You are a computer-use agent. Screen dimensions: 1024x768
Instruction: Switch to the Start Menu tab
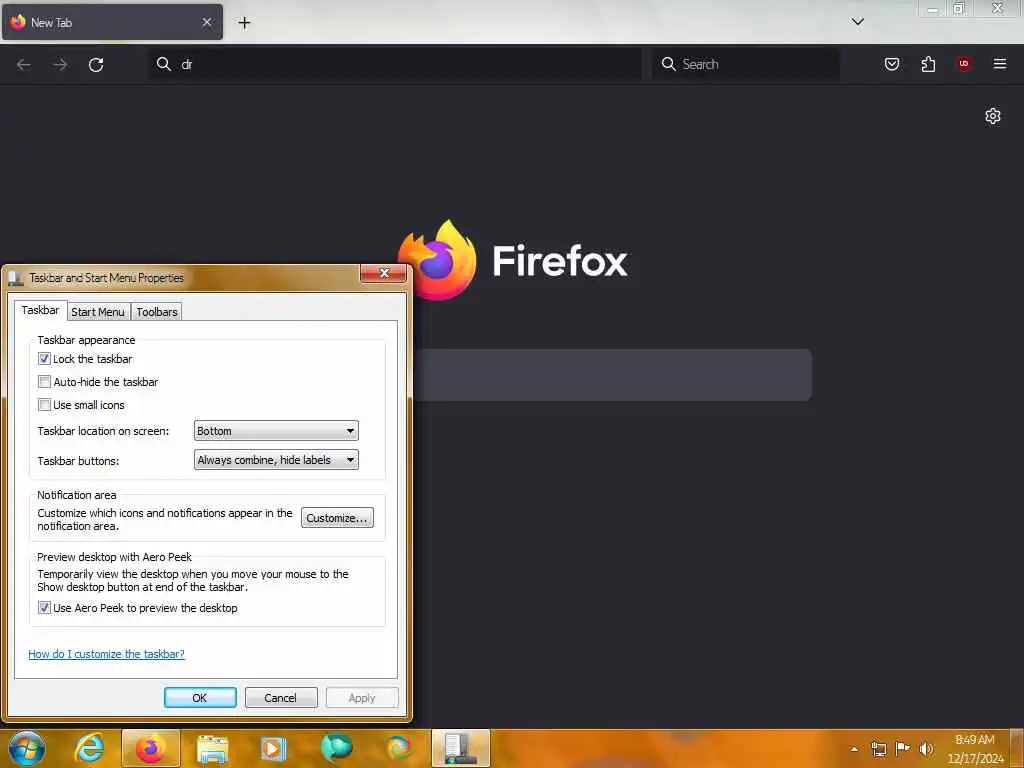point(98,312)
